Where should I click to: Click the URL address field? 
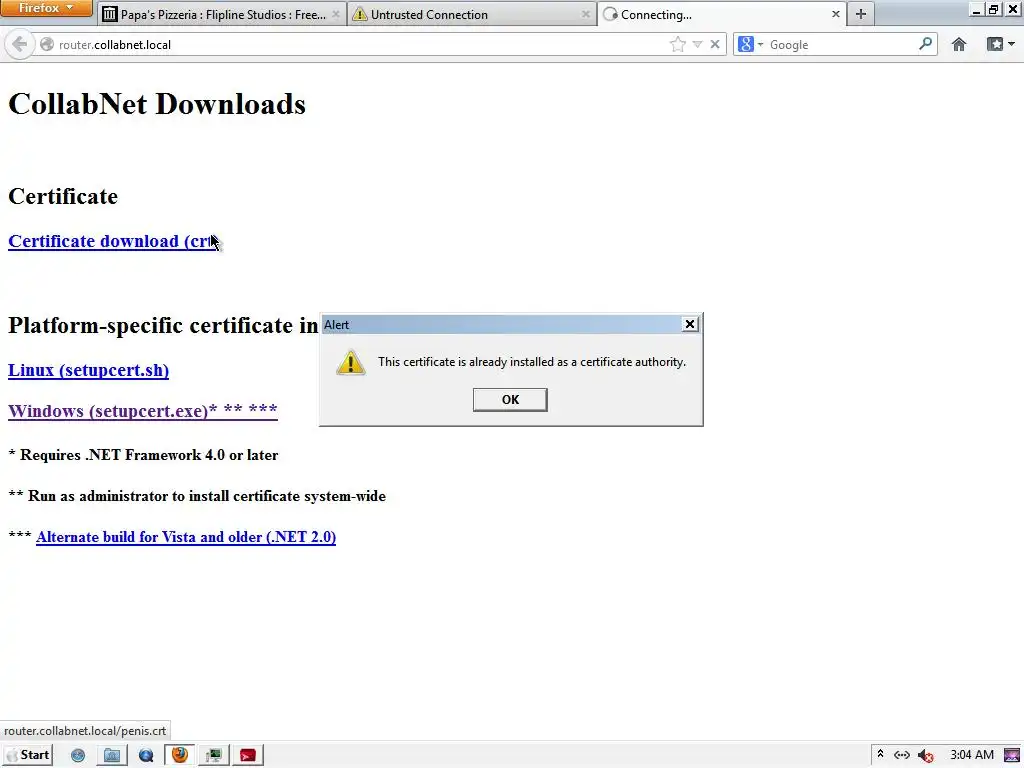coord(359,44)
